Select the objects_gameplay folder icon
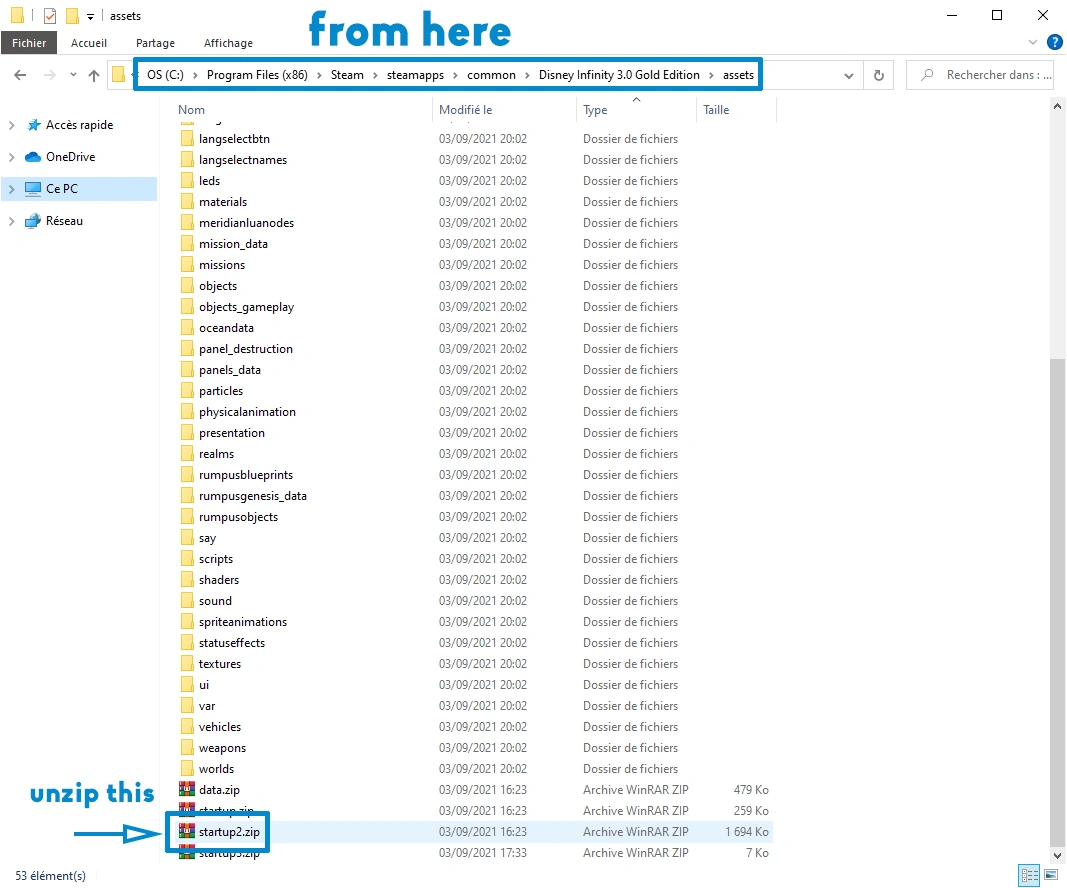The width and height of the screenshot is (1067, 888). 187,307
